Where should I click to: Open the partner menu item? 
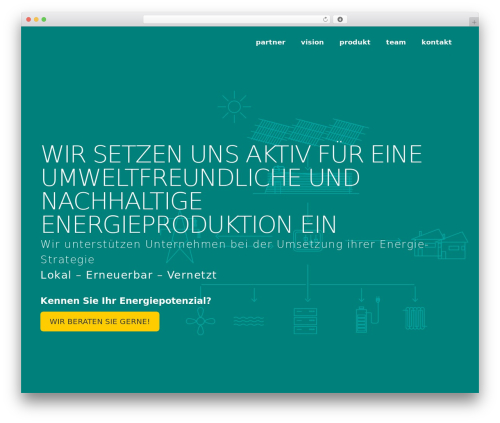(270, 42)
